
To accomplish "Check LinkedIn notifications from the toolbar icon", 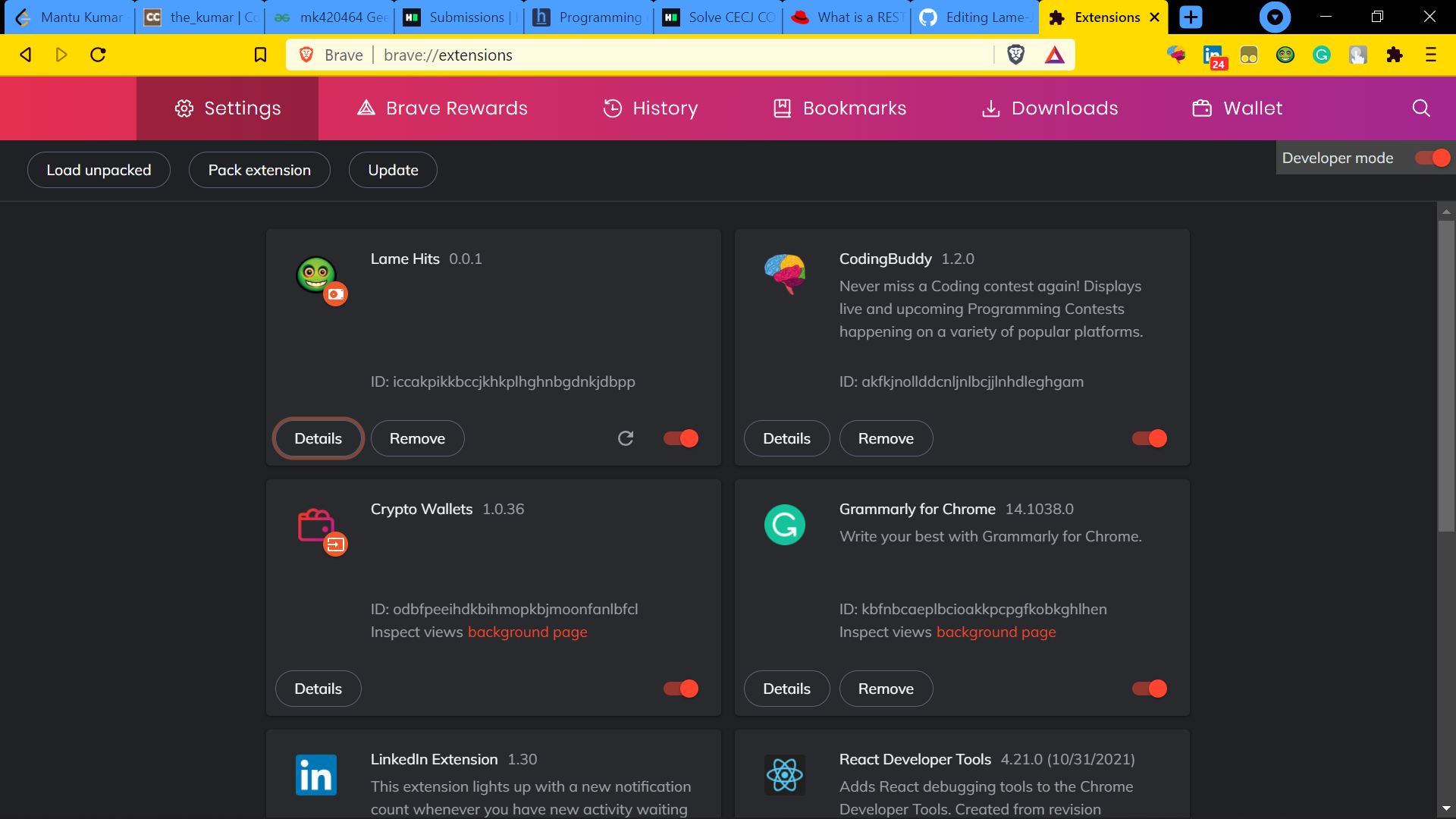I will pos(1212,53).
